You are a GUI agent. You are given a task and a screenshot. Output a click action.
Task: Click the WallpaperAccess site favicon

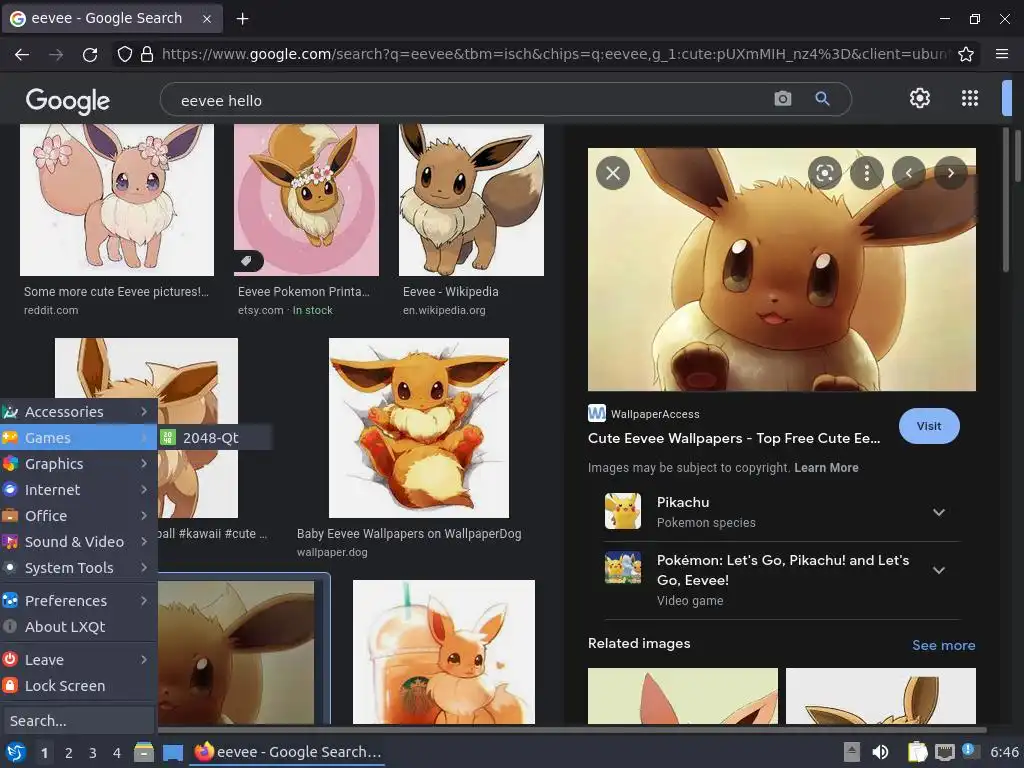[597, 413]
